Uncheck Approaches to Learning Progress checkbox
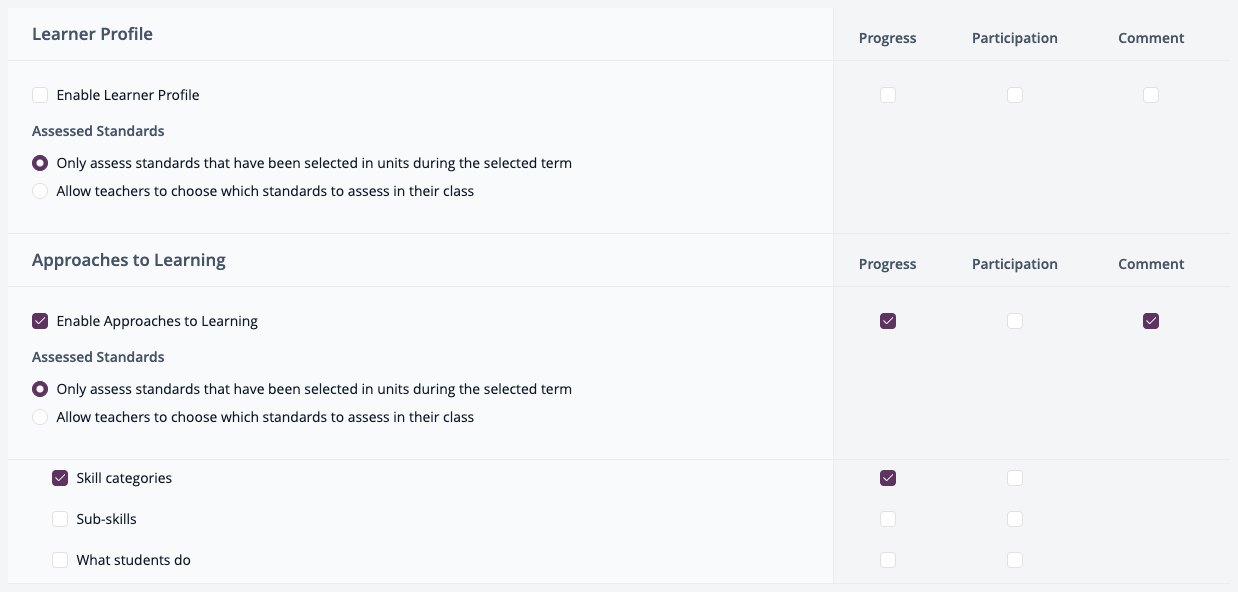The image size is (1238, 592). [888, 321]
